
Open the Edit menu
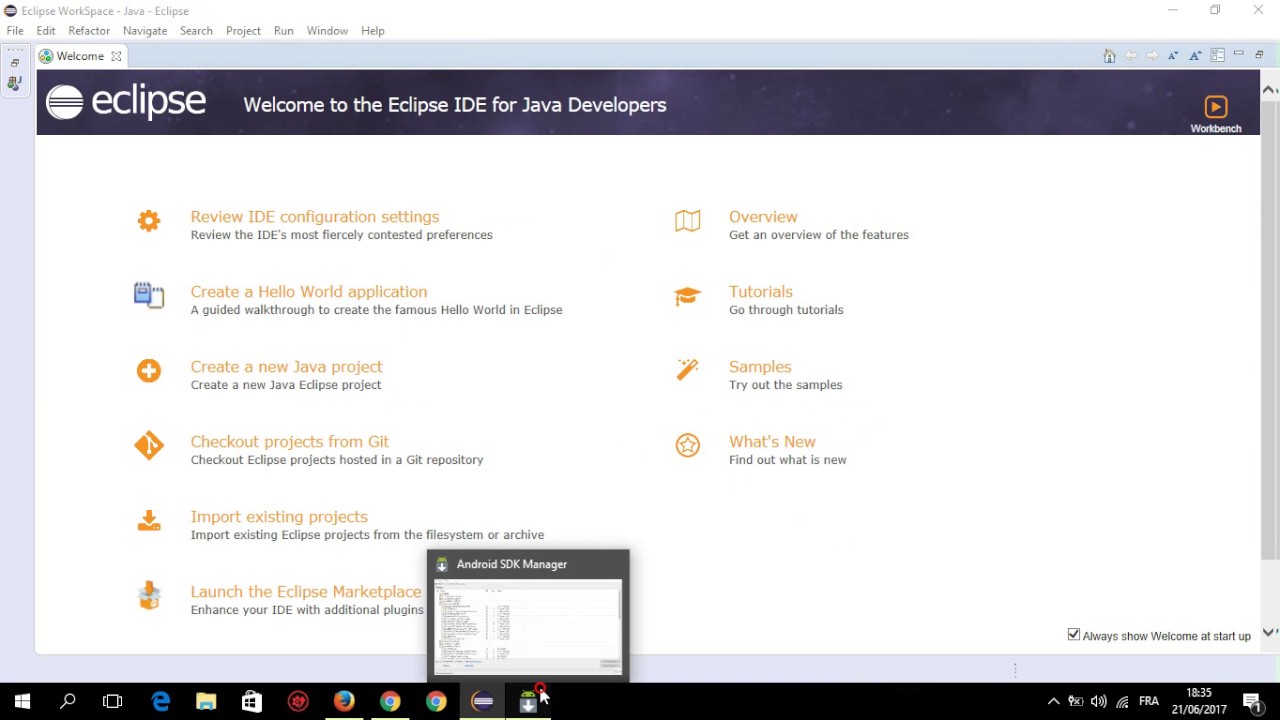[x=46, y=31]
